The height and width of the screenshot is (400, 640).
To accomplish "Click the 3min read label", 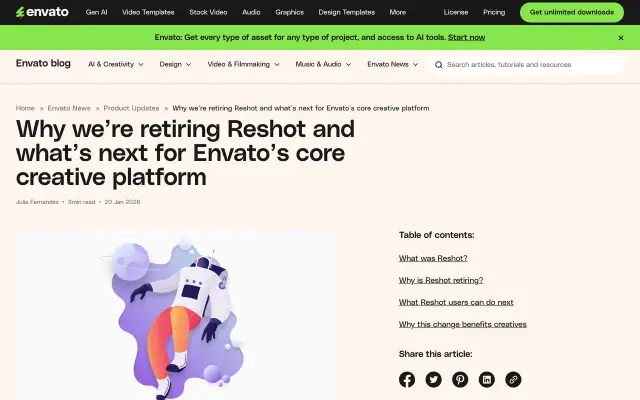I will (81, 202).
